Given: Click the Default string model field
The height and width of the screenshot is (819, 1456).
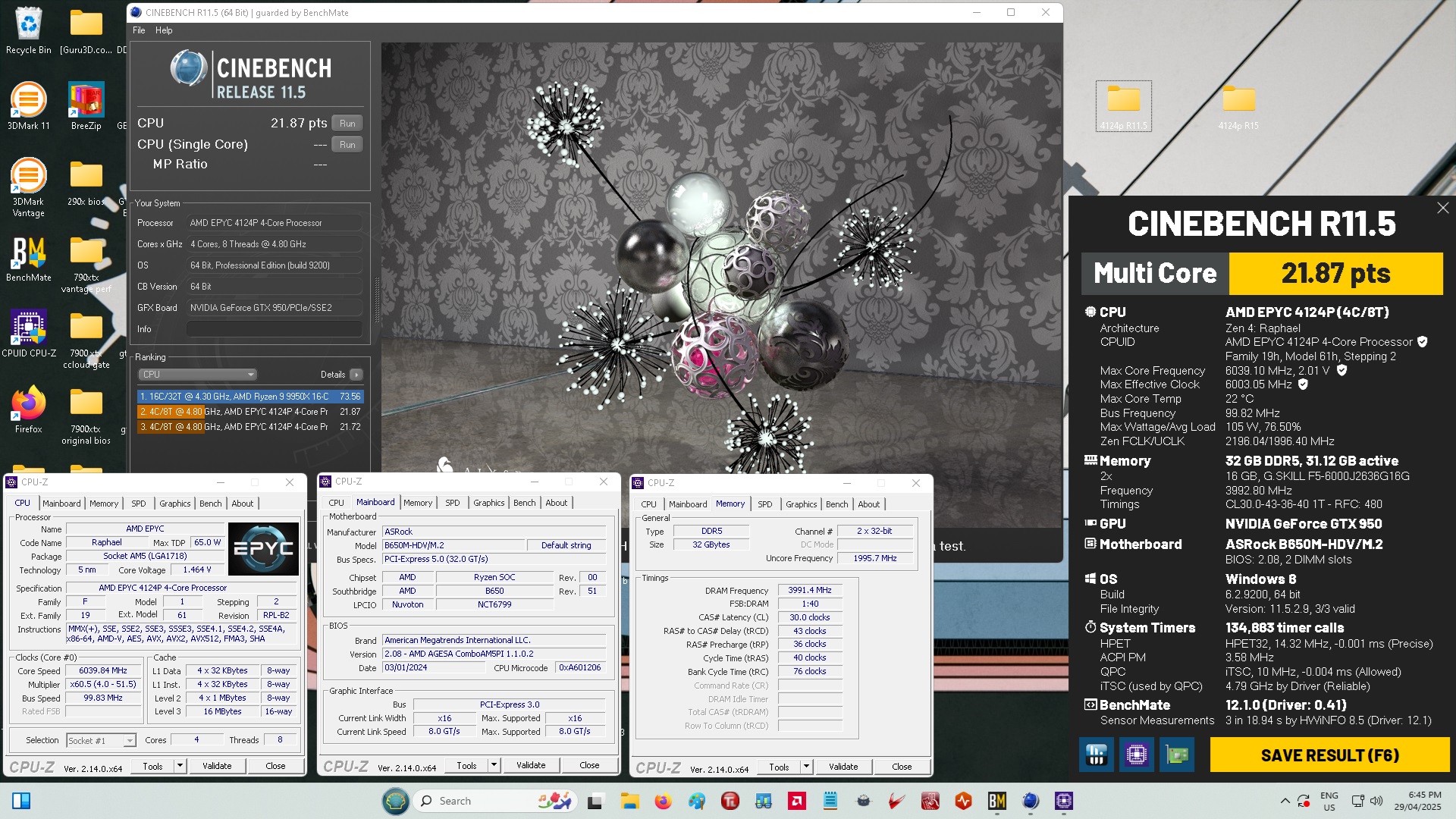Looking at the screenshot, I should 566,546.
